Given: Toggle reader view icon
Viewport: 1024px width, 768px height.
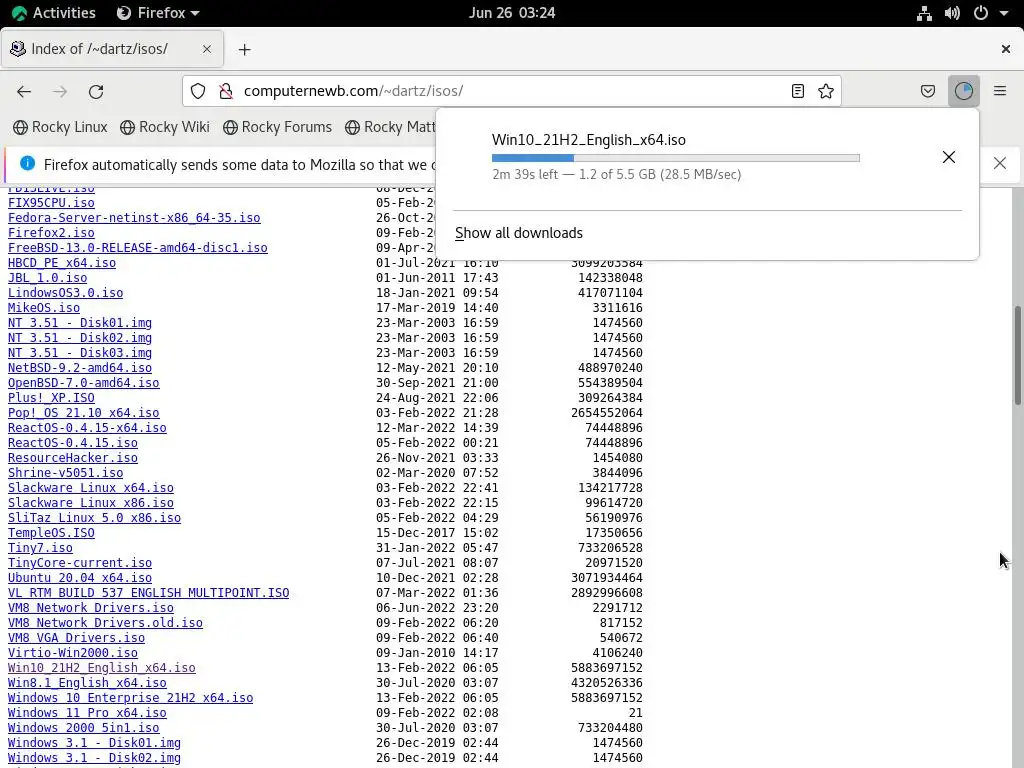Looking at the screenshot, I should (x=797, y=91).
